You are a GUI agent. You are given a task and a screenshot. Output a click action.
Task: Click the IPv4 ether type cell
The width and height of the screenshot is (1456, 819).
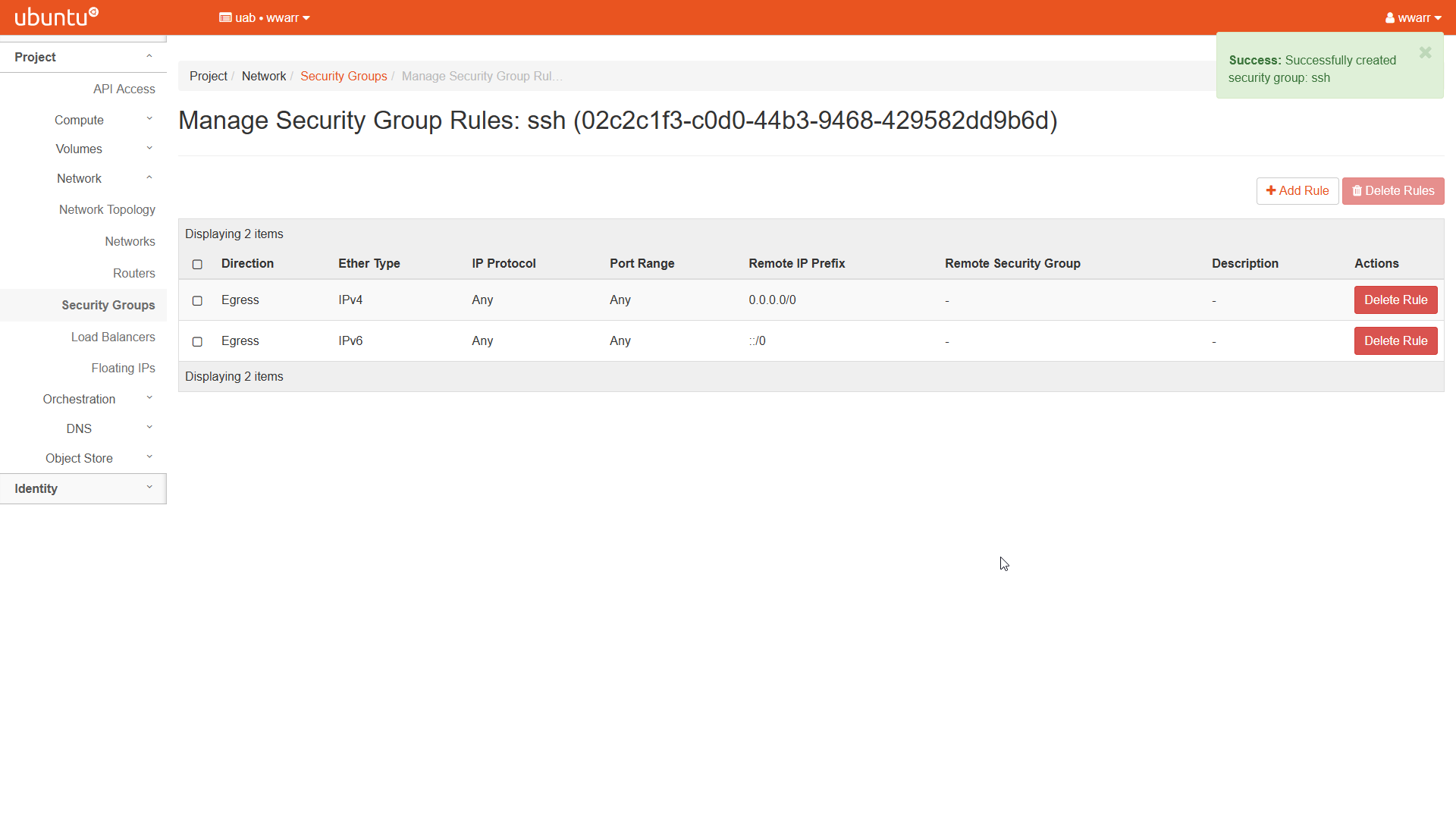tap(350, 300)
